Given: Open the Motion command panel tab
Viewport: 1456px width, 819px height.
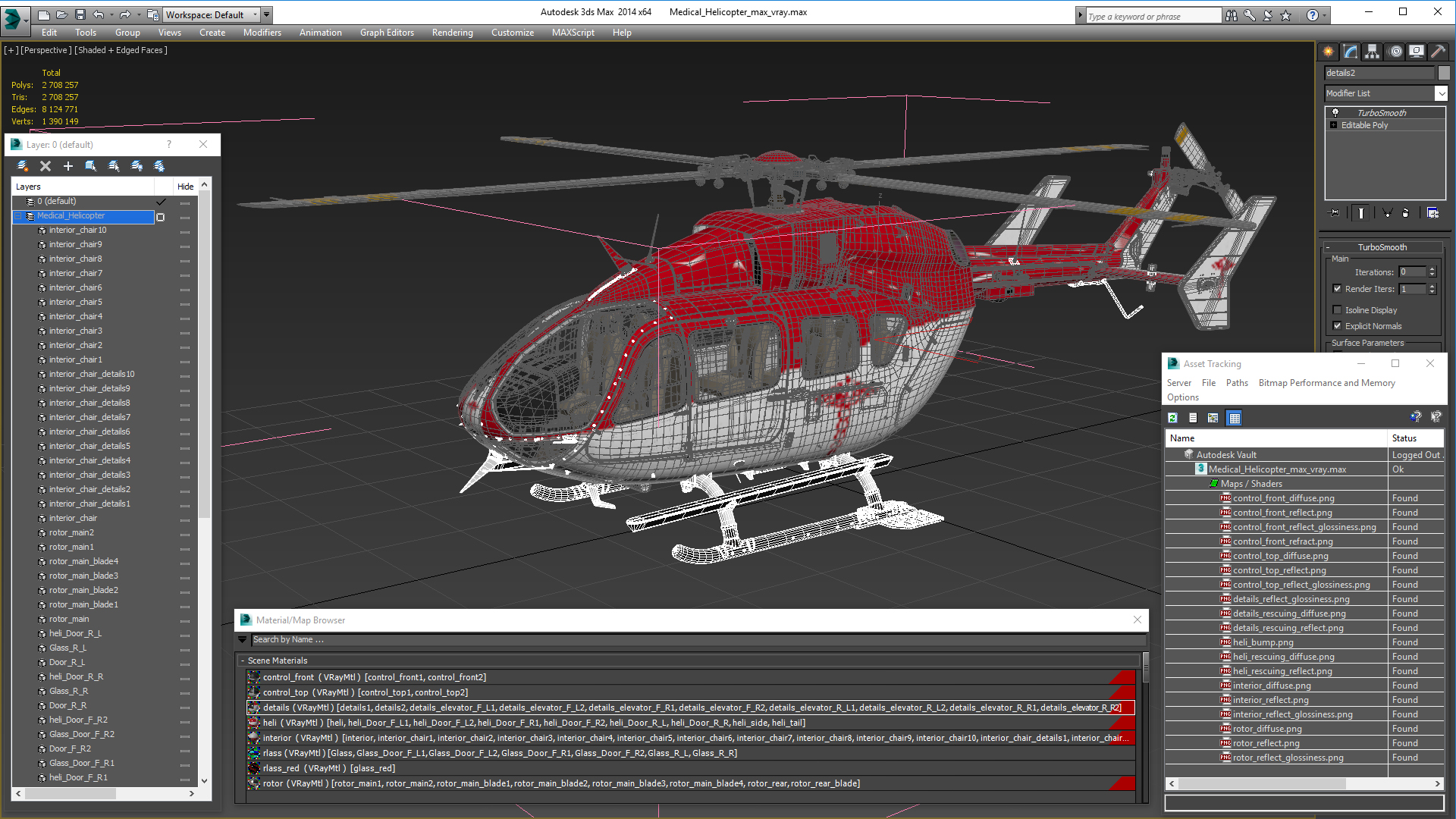Looking at the screenshot, I should point(1395,52).
